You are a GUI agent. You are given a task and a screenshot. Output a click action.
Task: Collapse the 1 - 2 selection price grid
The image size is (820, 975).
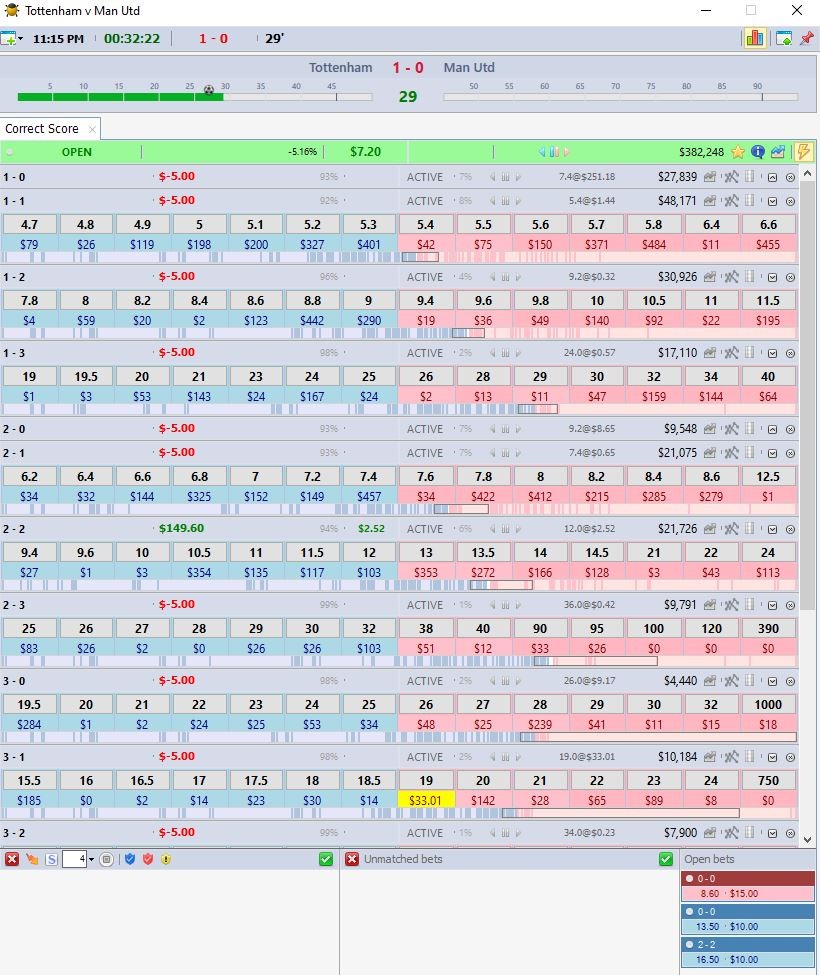pyautogui.click(x=772, y=277)
